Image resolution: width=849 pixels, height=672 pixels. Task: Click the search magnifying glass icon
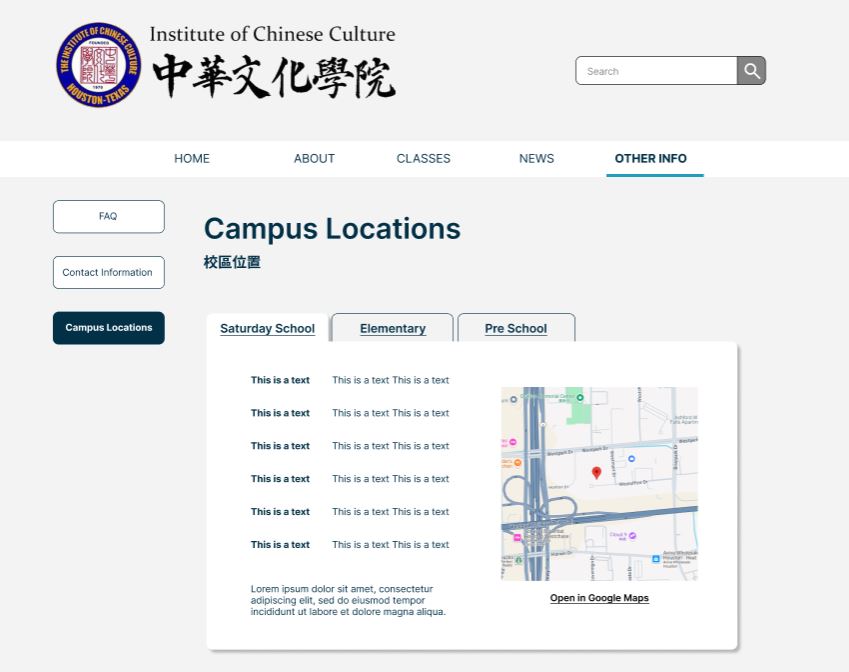point(750,70)
